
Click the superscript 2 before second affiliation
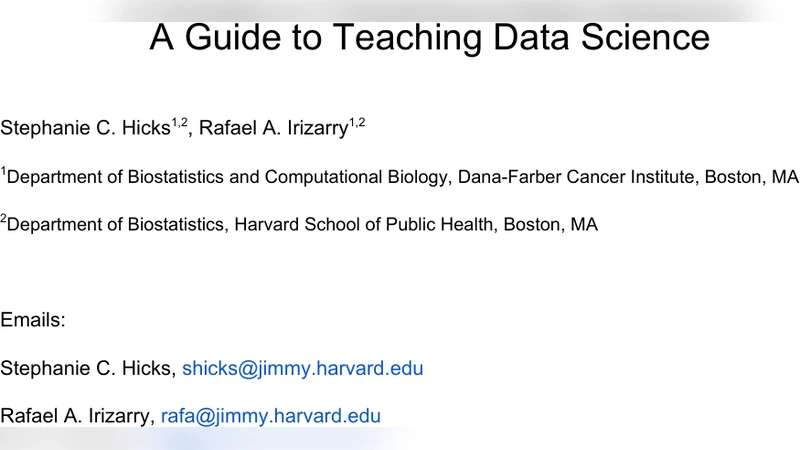point(3,220)
